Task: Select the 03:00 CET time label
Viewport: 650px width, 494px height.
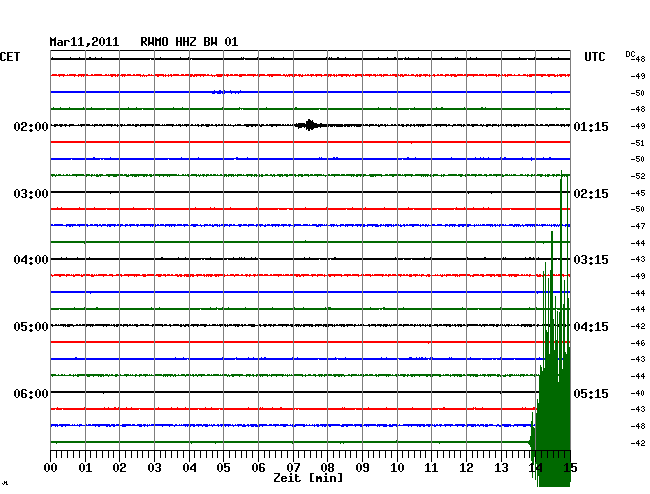Action: [x=31, y=194]
